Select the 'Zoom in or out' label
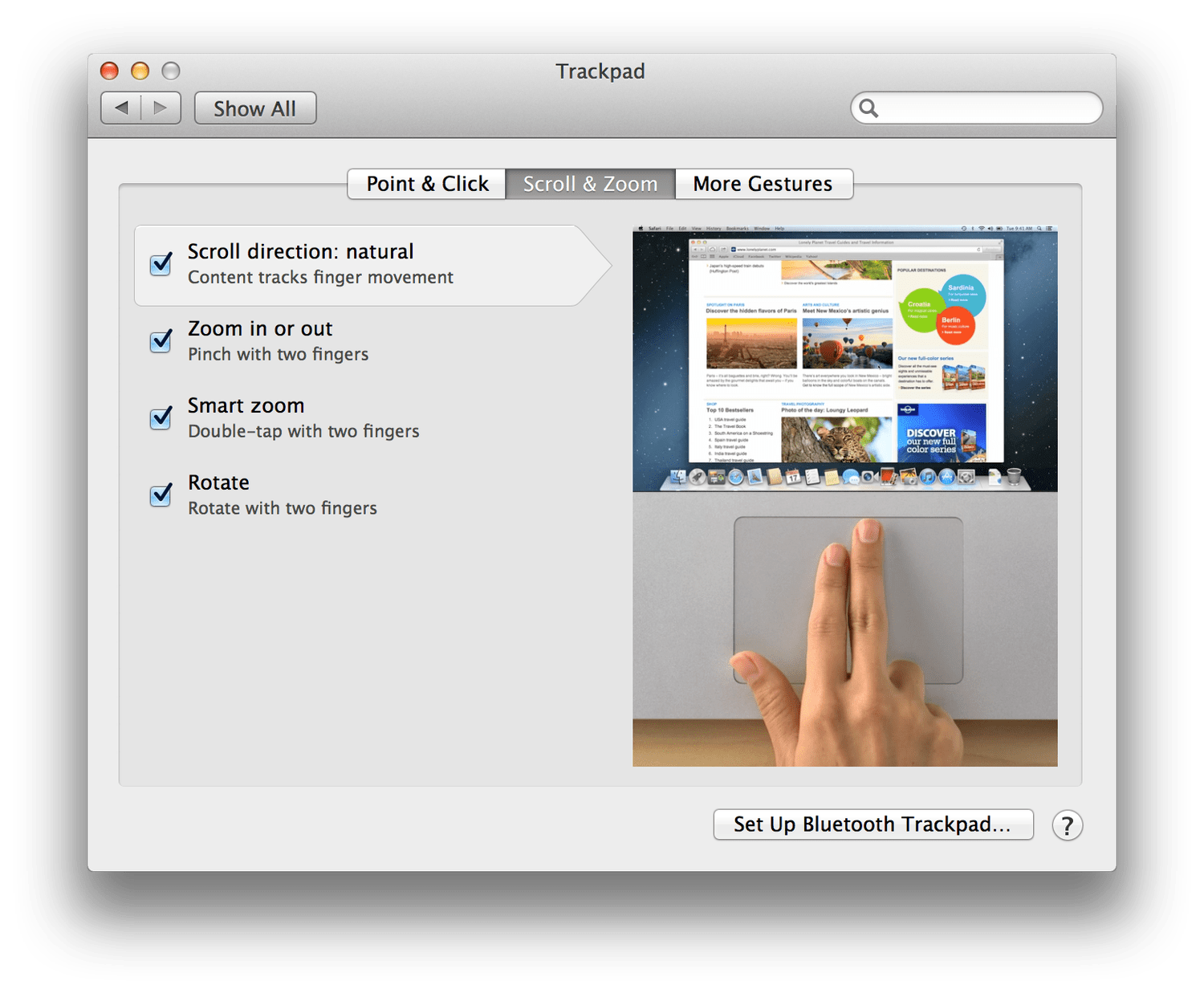1204x993 pixels. (260, 329)
